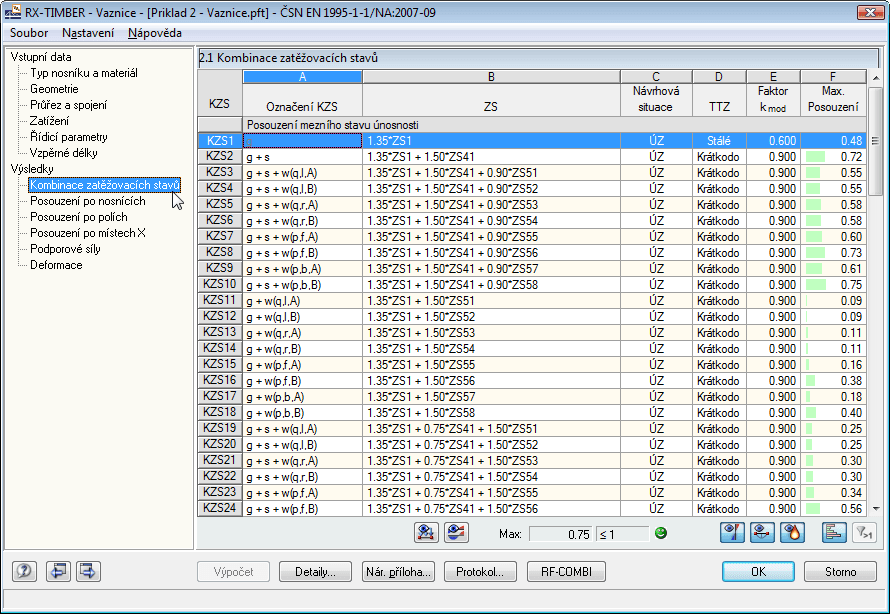
Task: Select Vzpěrné délky tree item
Action: pos(64,153)
